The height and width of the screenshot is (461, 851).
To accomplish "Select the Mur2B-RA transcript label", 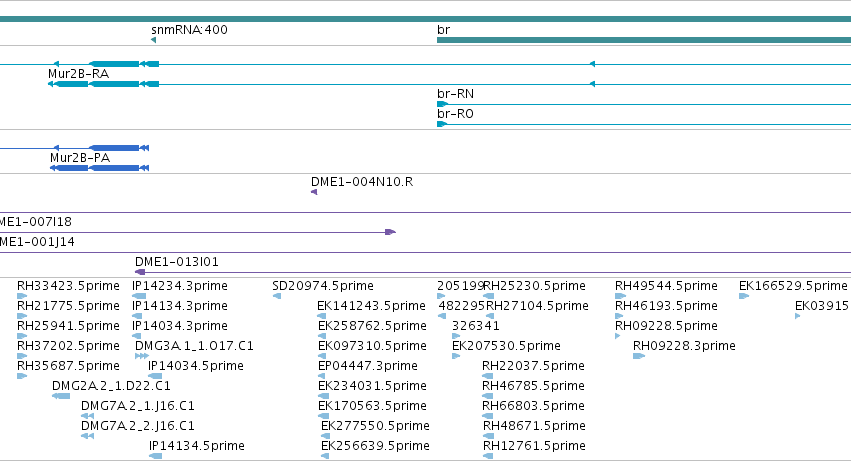I will click(78, 74).
